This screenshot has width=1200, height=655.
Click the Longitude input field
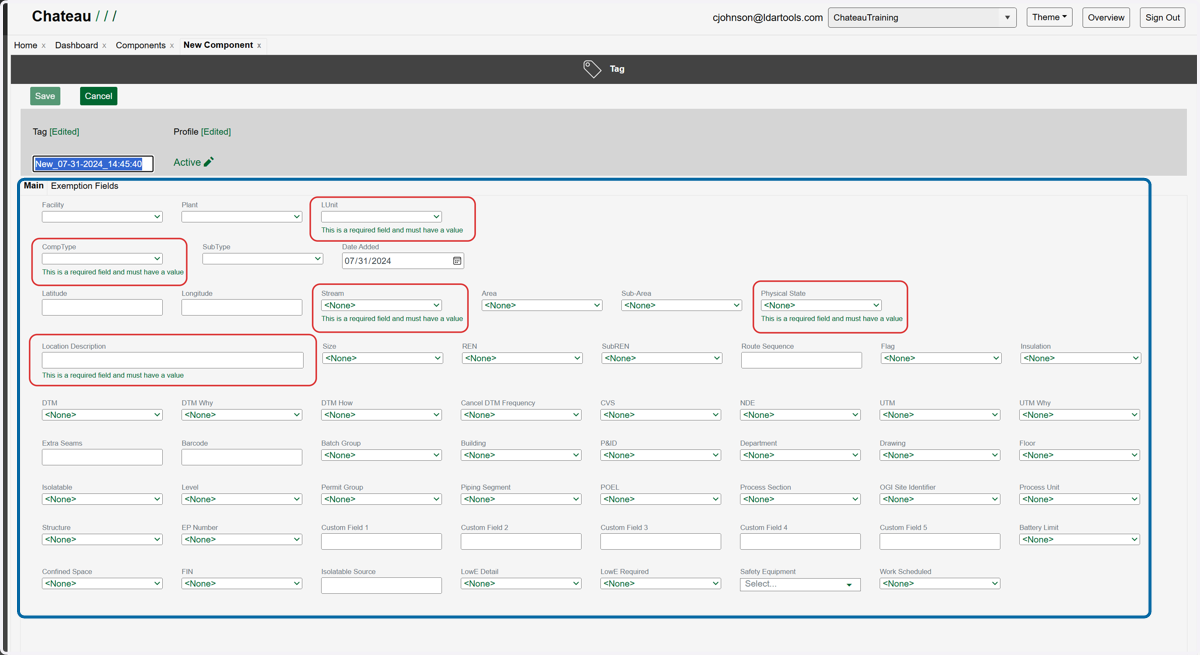coord(241,308)
